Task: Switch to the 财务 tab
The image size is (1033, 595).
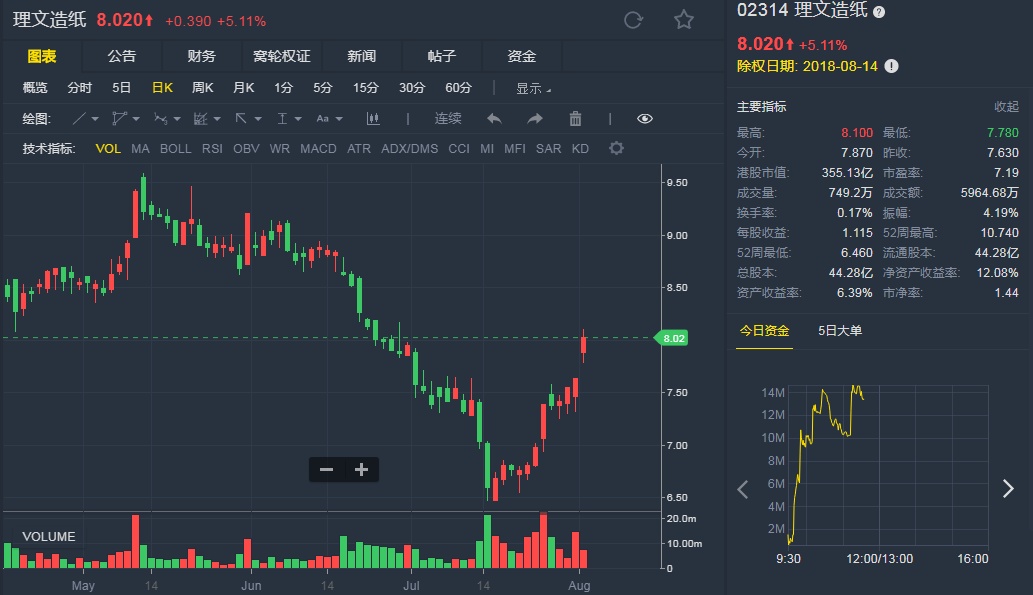Action: coord(201,56)
